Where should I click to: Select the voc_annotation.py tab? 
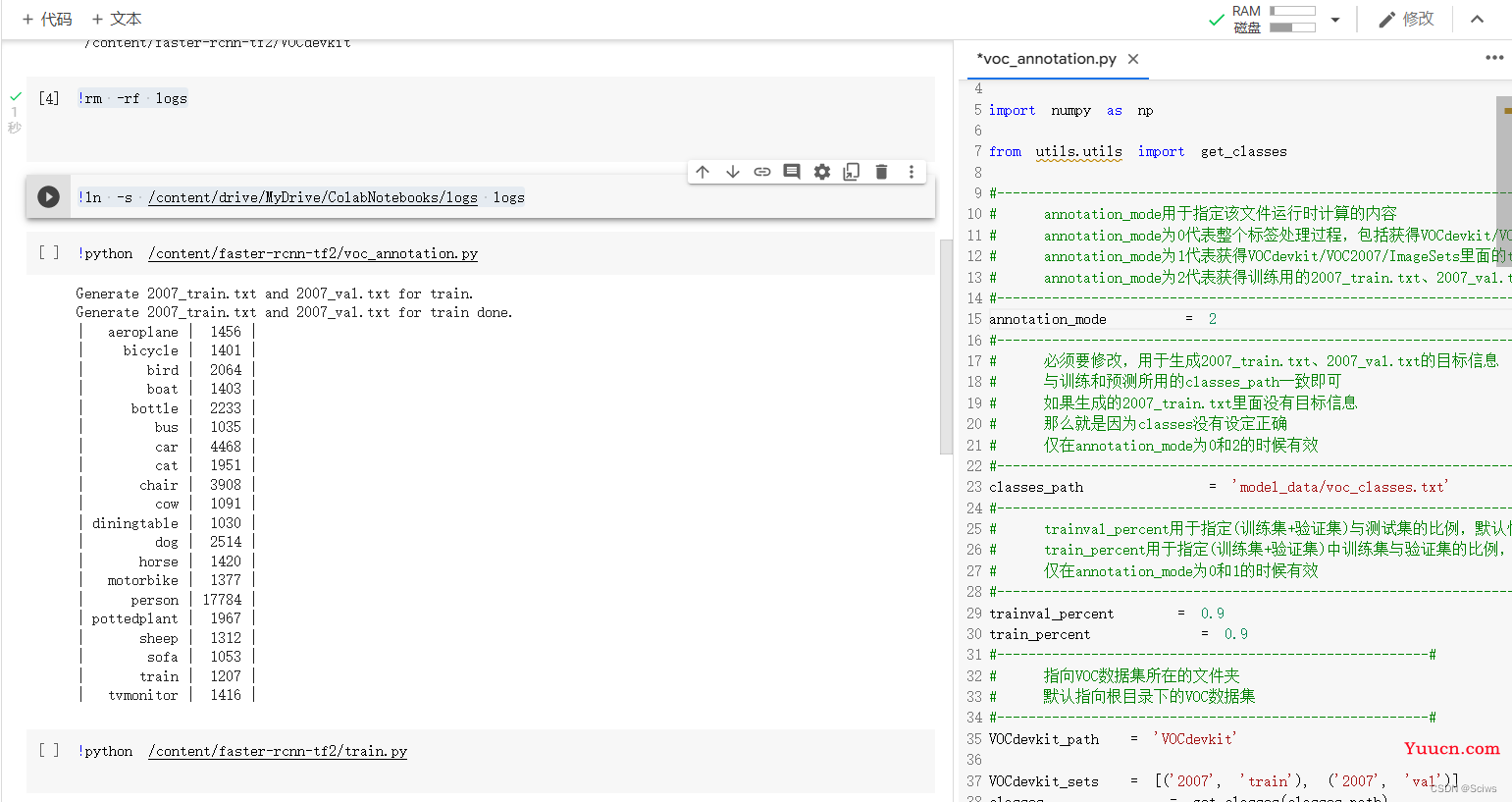point(1046,59)
